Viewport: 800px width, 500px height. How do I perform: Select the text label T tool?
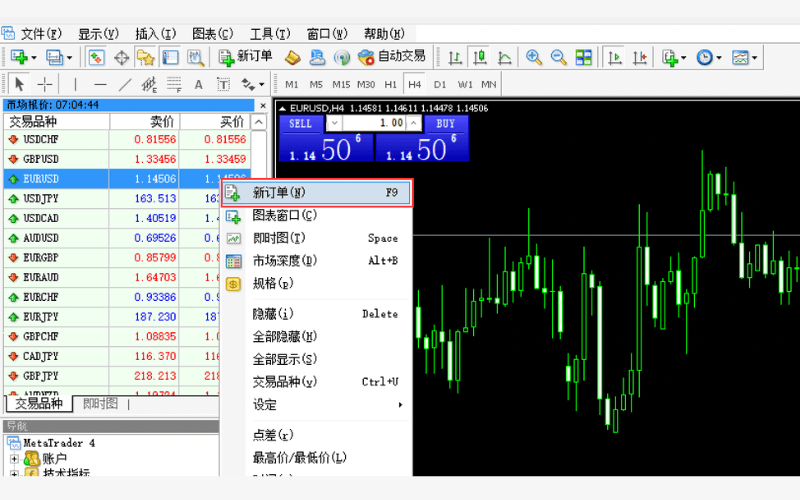click(x=223, y=84)
